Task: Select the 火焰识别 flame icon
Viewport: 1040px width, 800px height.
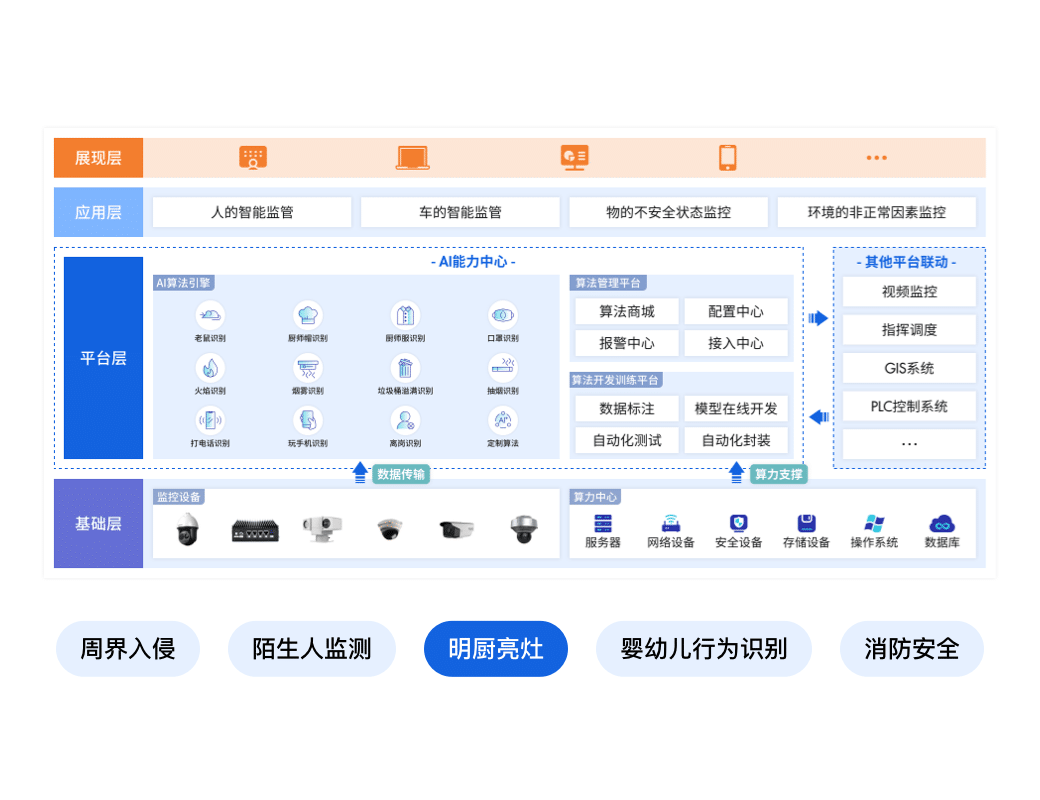Action: (x=210, y=367)
